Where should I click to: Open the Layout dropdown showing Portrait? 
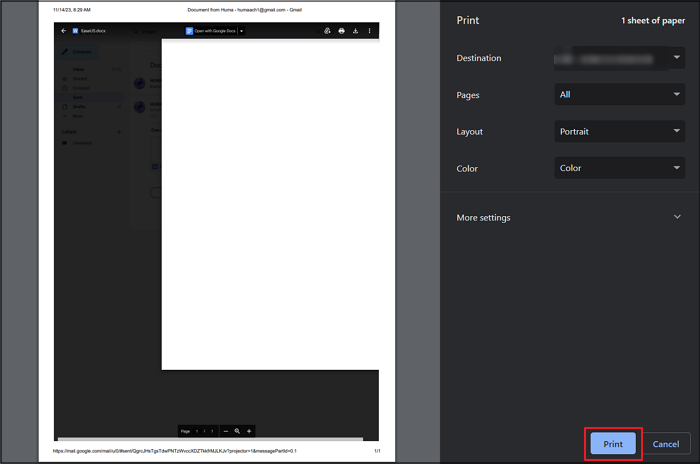click(620, 131)
